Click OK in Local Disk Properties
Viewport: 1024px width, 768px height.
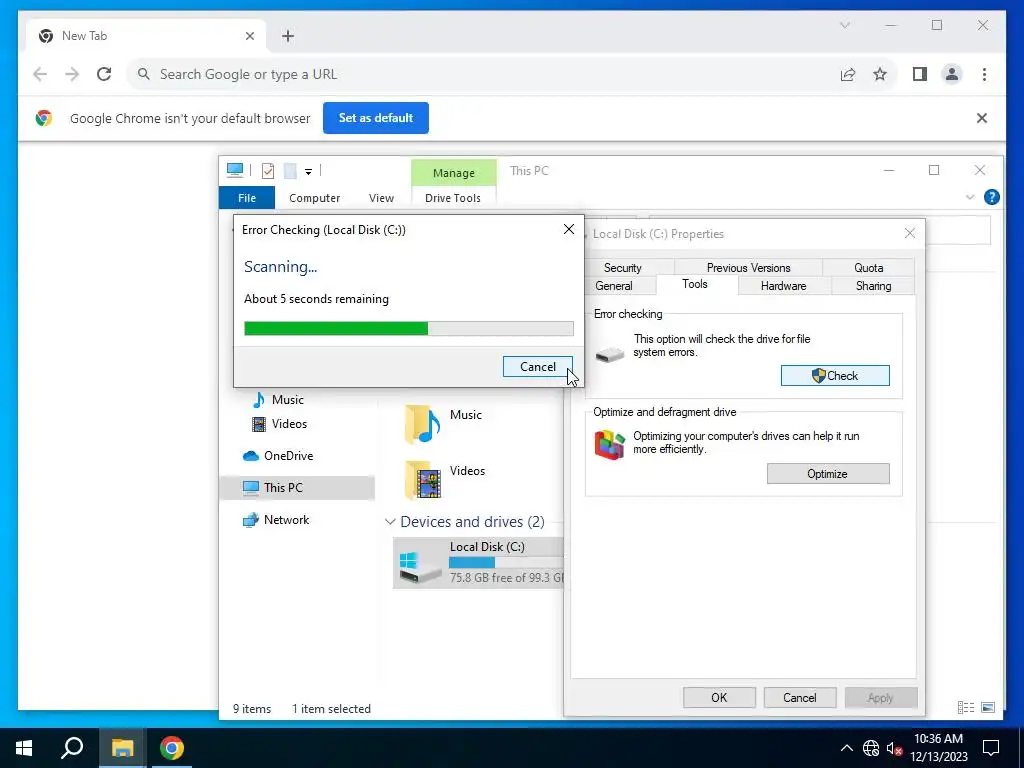pyautogui.click(x=719, y=697)
